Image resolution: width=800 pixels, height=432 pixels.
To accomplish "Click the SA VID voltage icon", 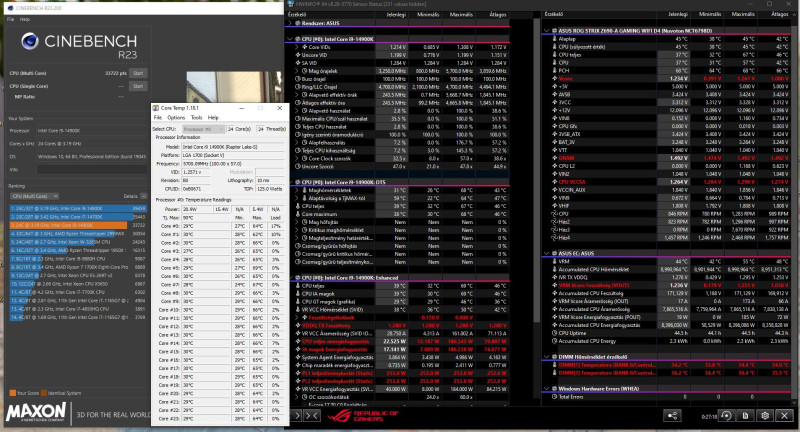I will [297, 63].
